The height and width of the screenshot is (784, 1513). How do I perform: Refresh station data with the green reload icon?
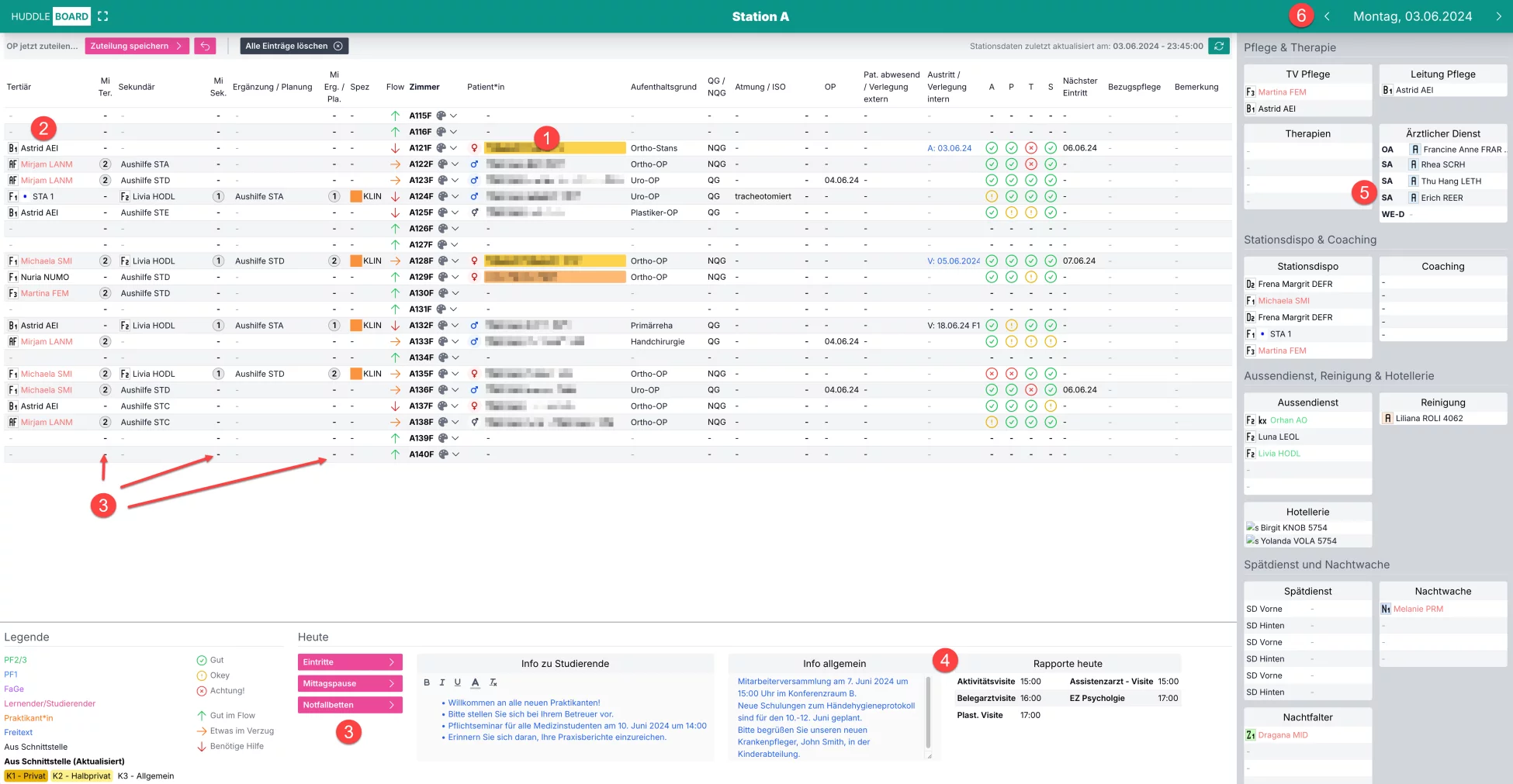[1218, 46]
